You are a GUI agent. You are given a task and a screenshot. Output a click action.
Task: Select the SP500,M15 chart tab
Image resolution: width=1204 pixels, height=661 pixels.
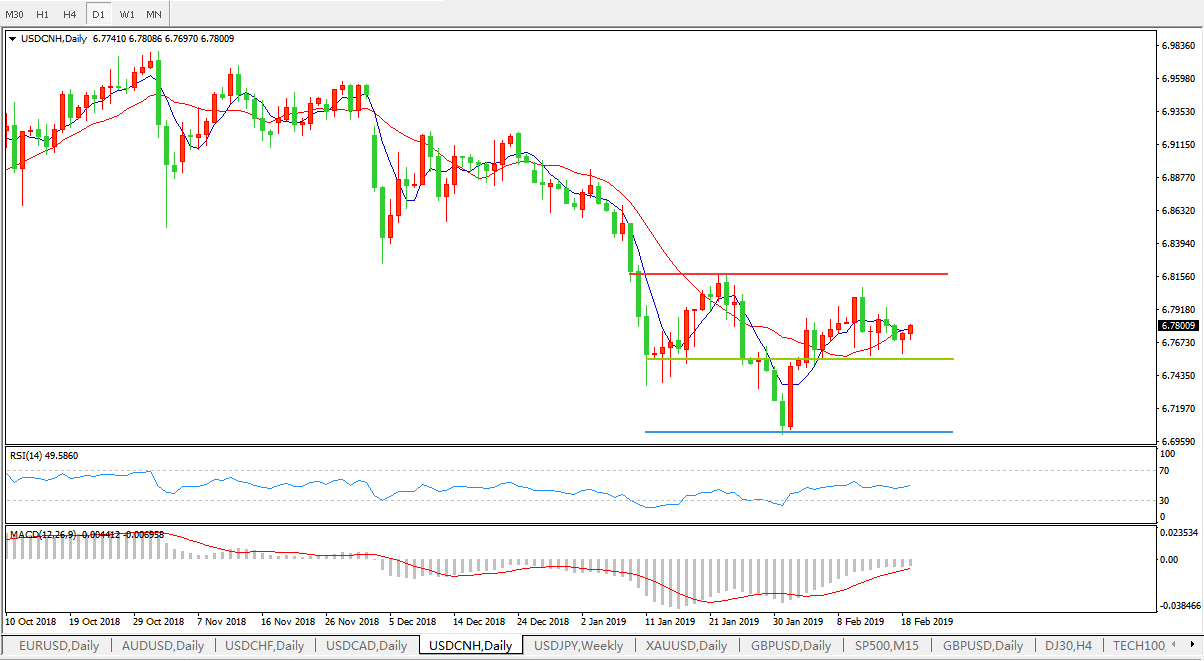884,646
